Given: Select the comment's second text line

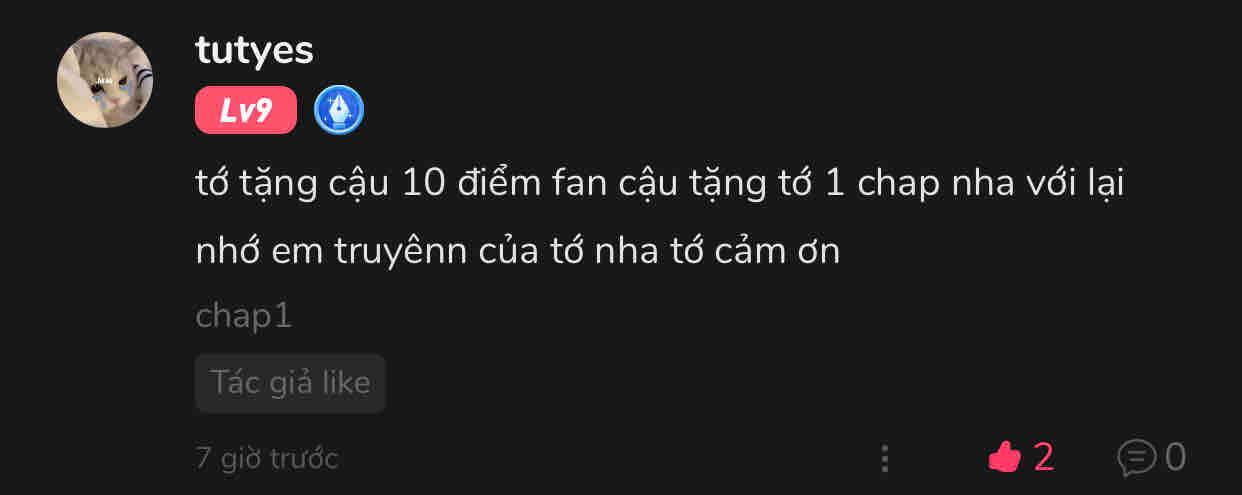Looking at the screenshot, I should tap(518, 250).
